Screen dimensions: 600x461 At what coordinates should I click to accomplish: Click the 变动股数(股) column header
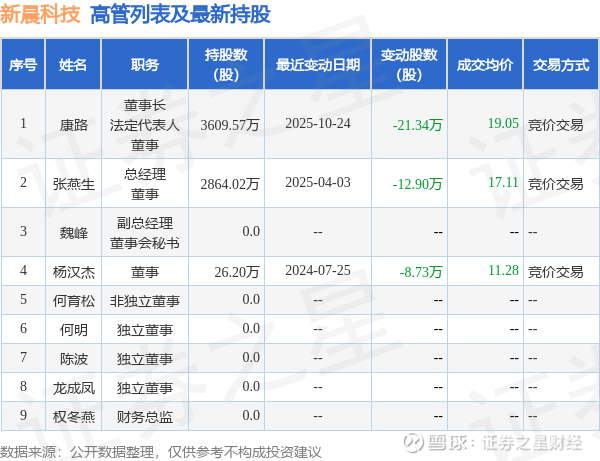coord(409,64)
